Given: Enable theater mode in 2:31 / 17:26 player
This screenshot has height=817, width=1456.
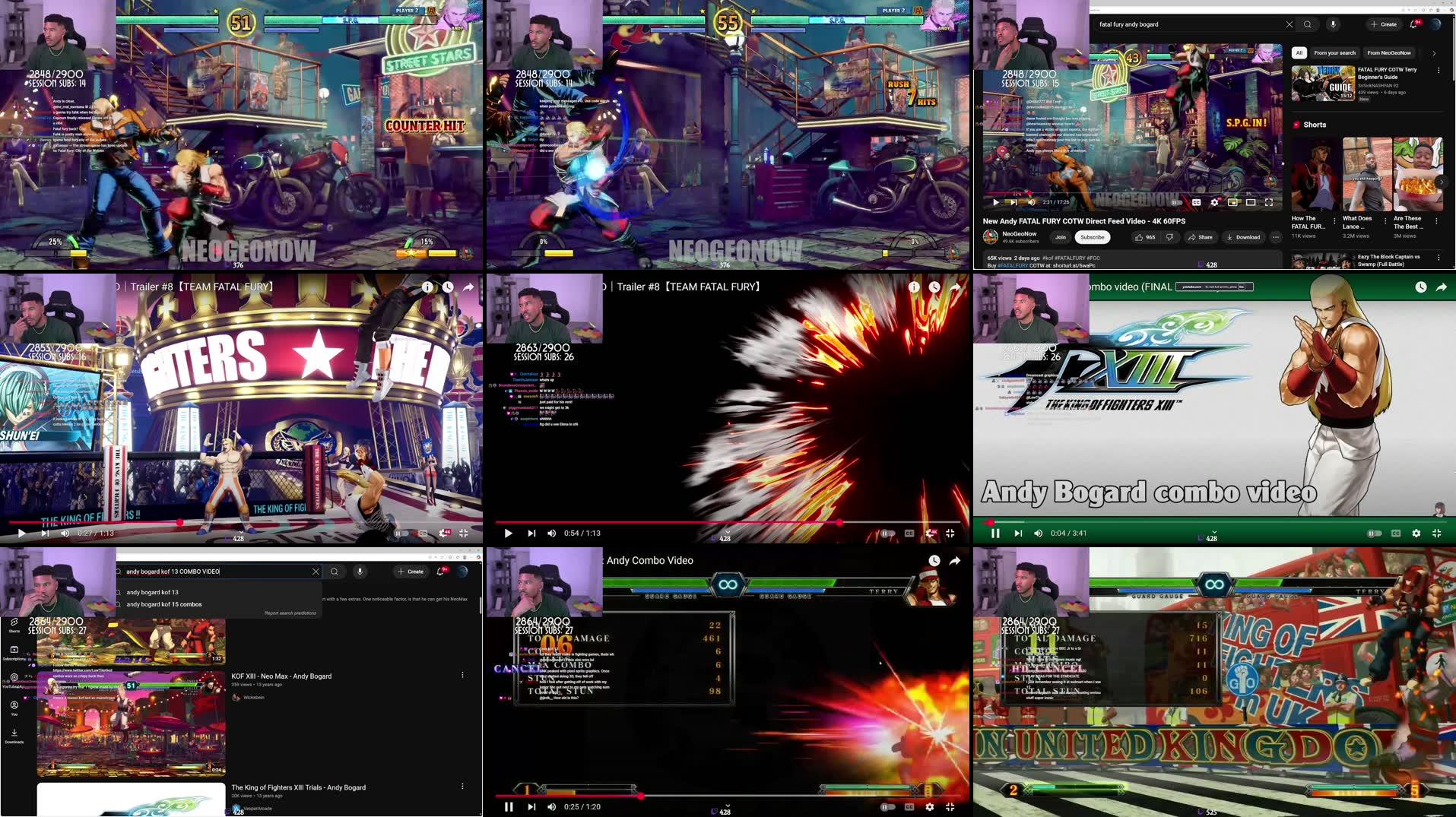Looking at the screenshot, I should [x=1251, y=202].
